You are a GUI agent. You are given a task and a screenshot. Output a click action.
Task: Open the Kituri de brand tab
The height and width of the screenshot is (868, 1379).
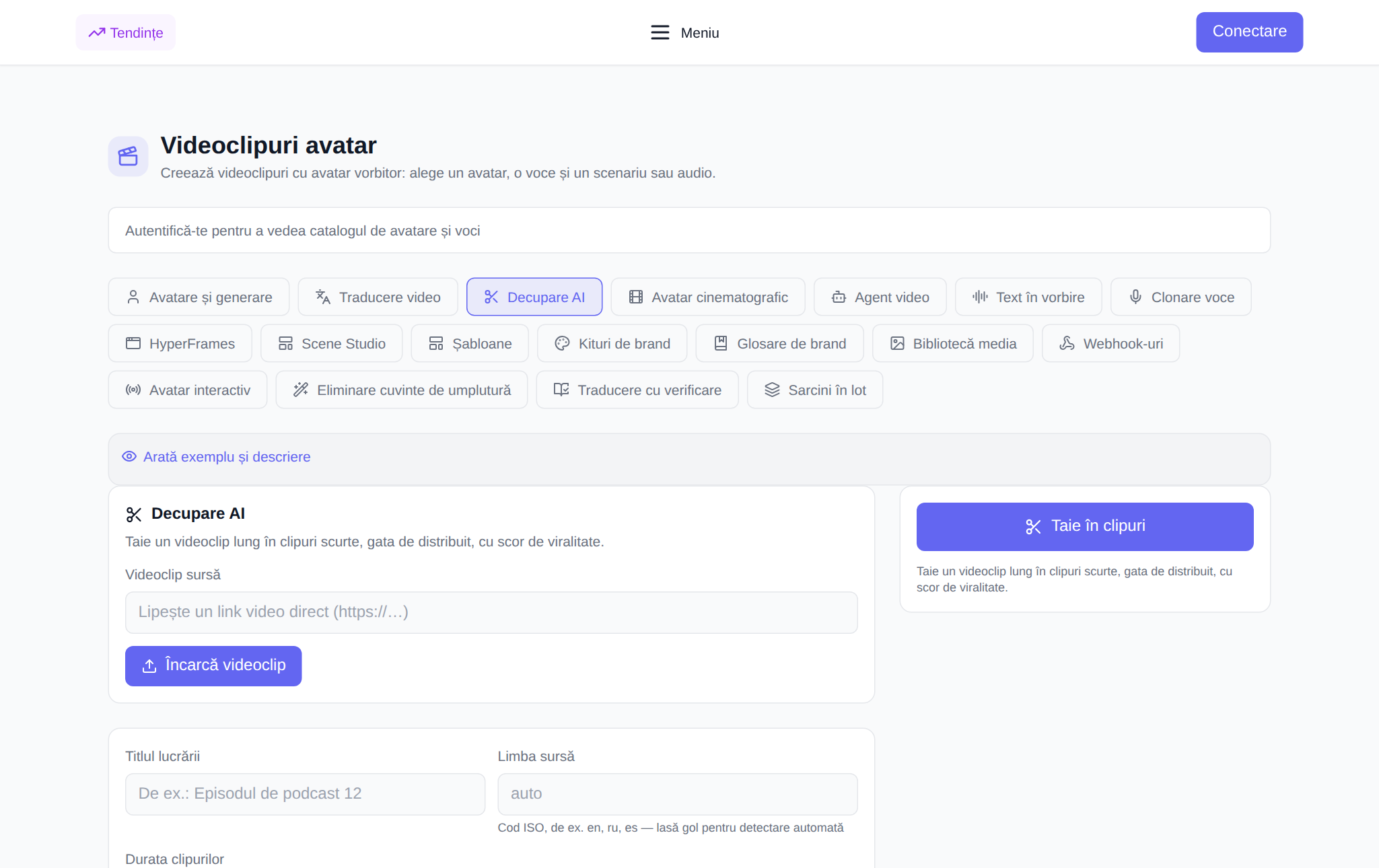pyautogui.click(x=612, y=343)
